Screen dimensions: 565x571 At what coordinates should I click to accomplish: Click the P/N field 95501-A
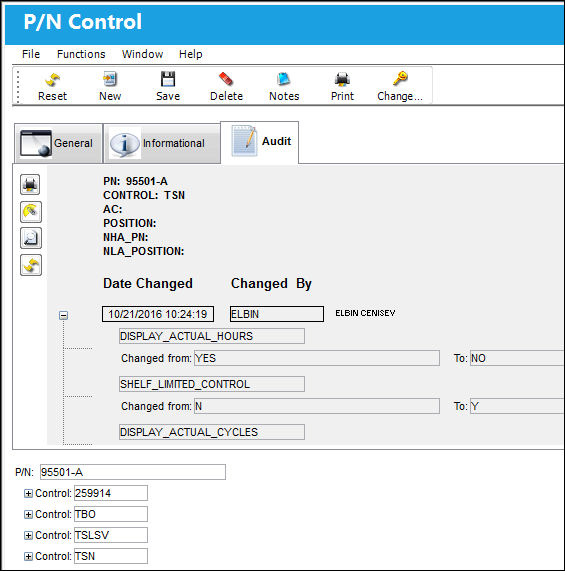(x=133, y=472)
